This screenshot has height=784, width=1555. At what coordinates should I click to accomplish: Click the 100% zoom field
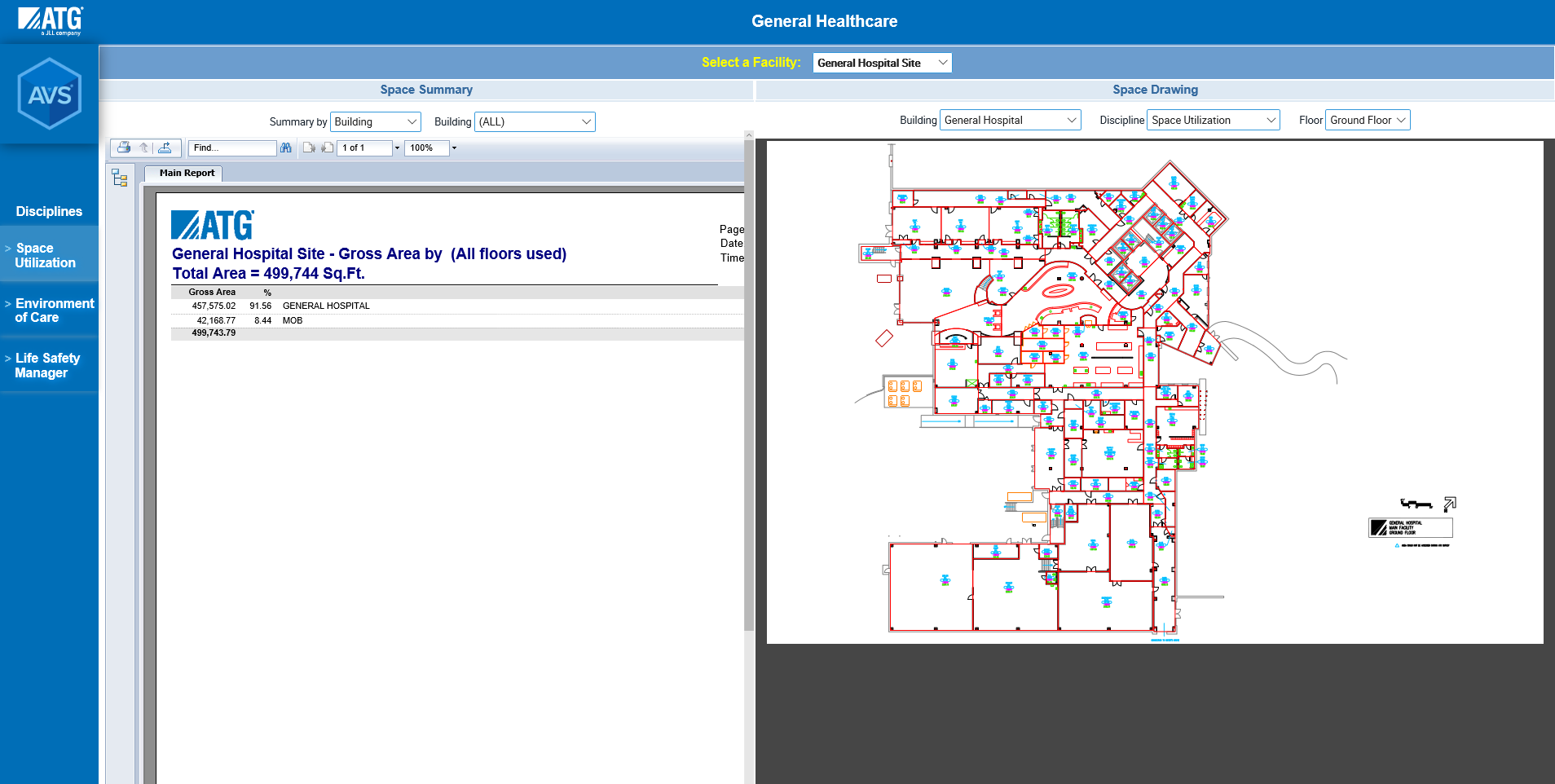(x=427, y=148)
